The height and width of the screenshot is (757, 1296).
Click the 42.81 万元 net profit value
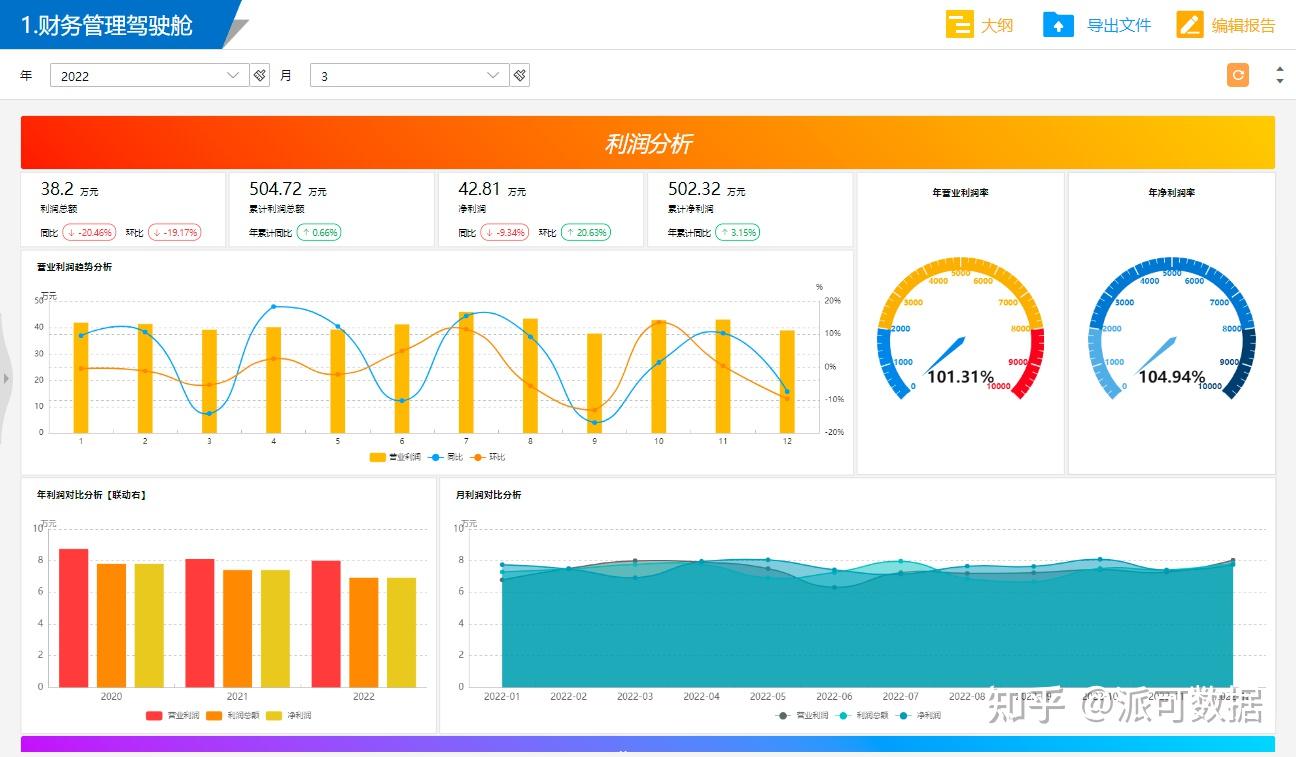pos(492,189)
